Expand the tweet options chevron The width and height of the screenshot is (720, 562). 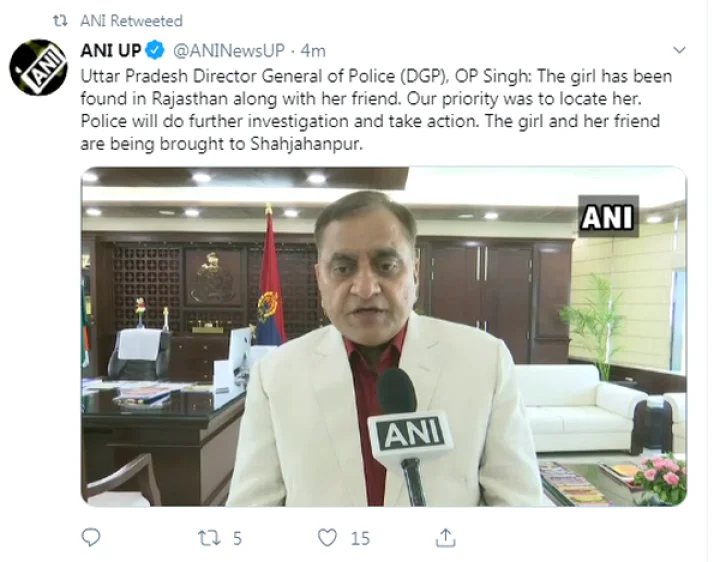[x=680, y=49]
